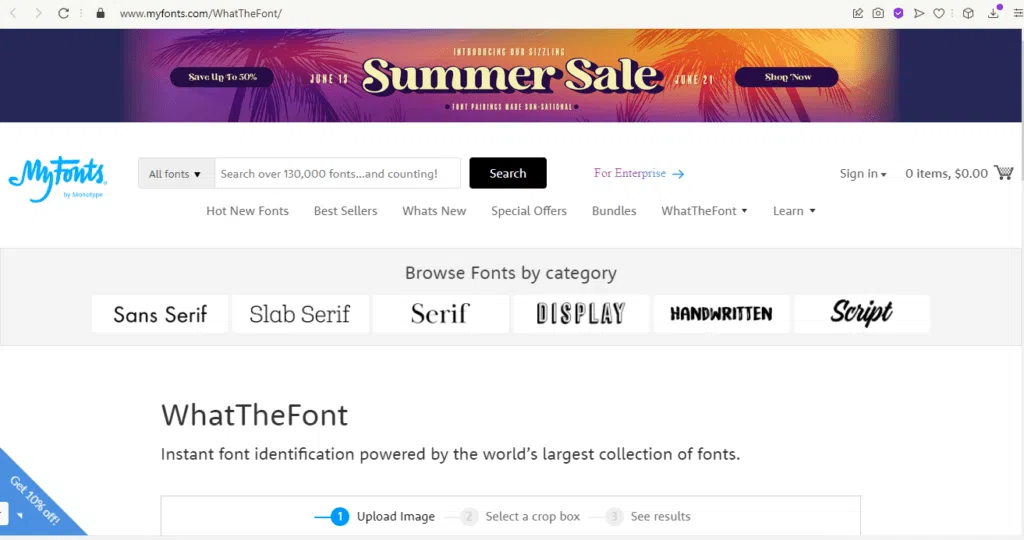1024x540 pixels.
Task: Click the heart bookmark icon
Action: tap(939, 14)
